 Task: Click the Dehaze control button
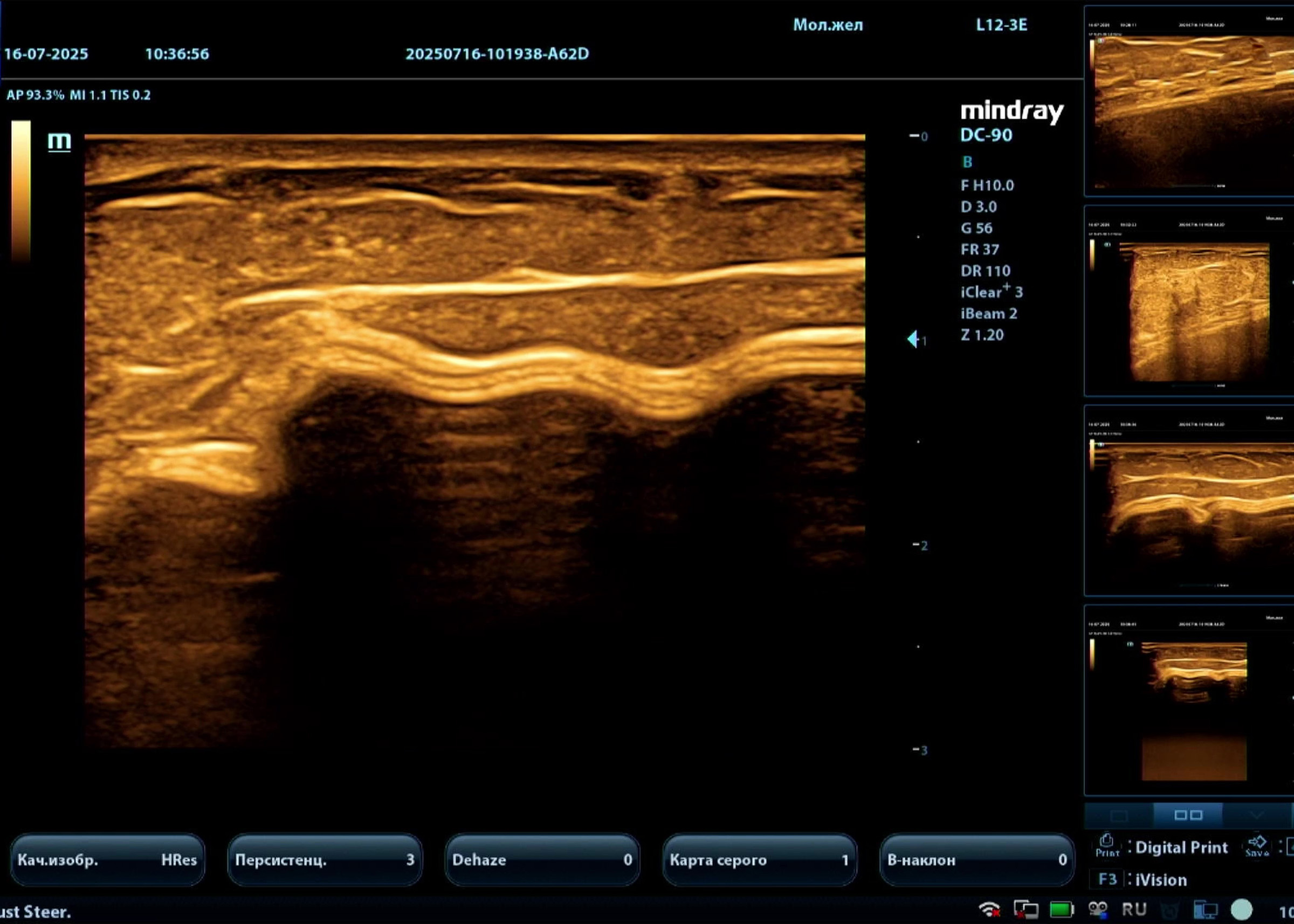[x=542, y=860]
